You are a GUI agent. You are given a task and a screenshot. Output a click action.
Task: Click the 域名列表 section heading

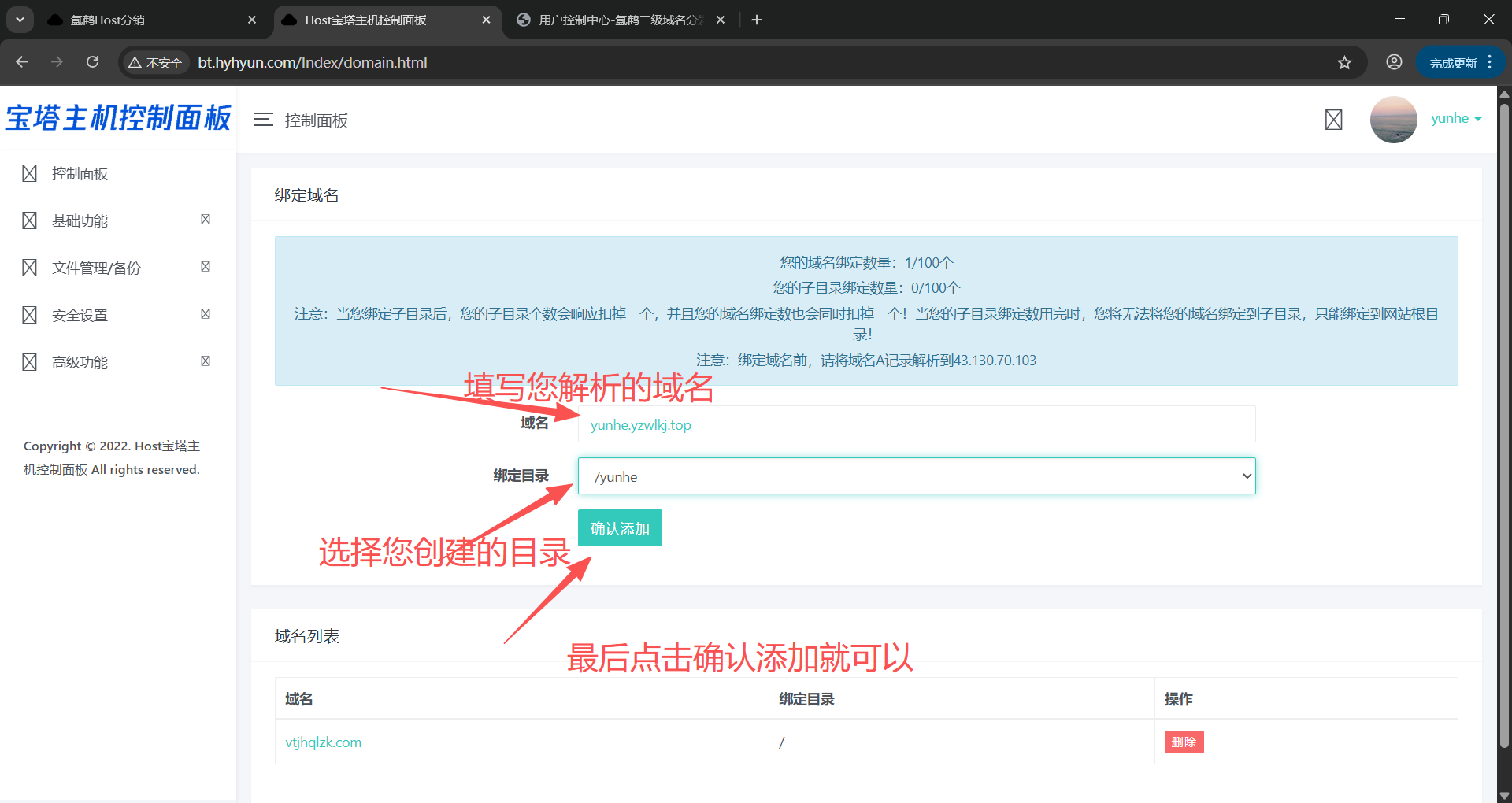coord(307,636)
